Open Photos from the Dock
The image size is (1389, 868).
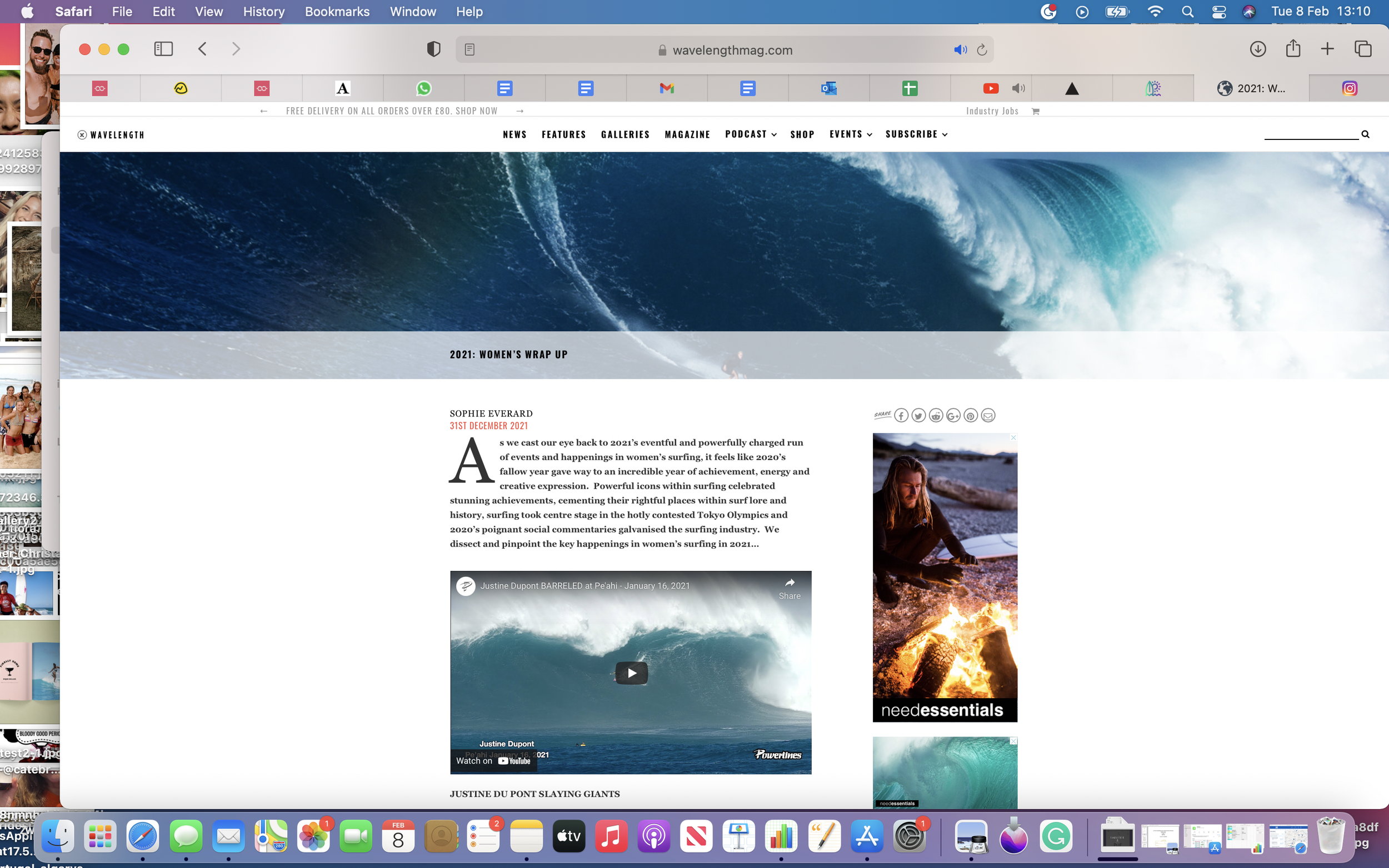click(x=313, y=836)
